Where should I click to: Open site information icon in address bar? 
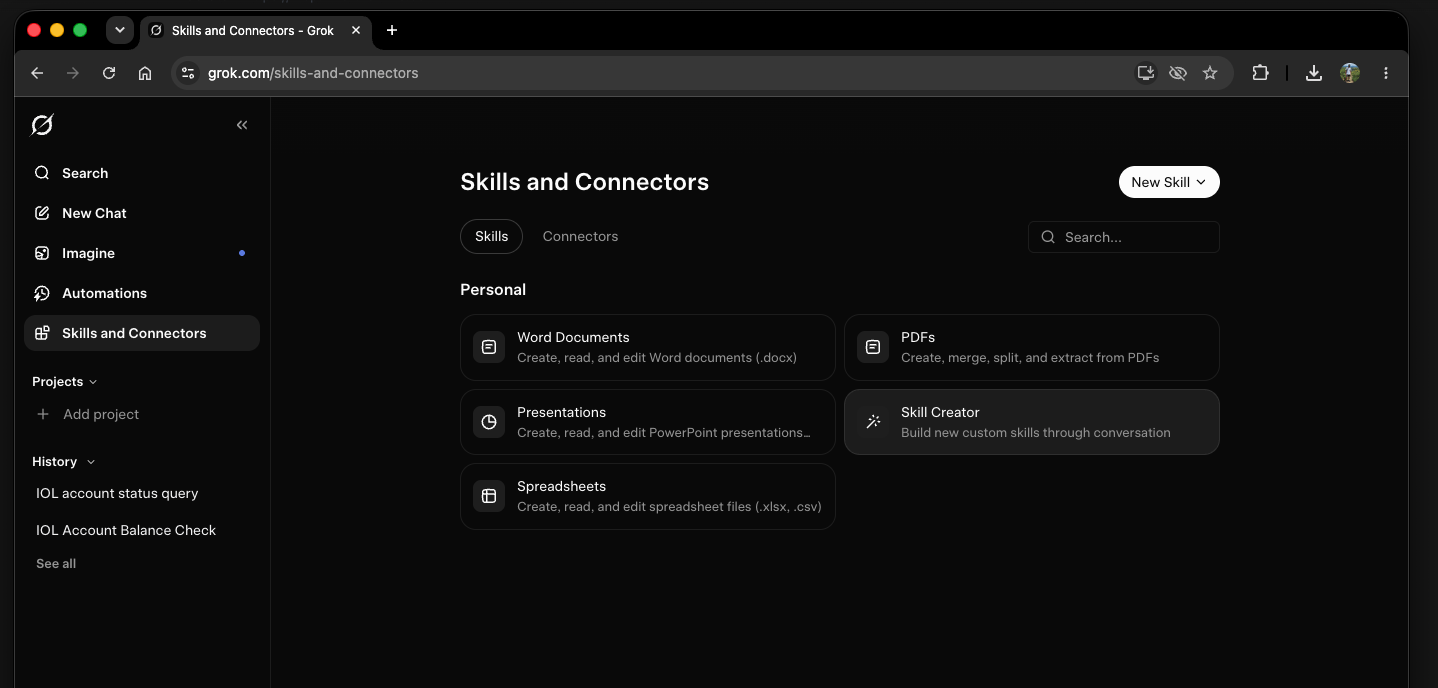point(188,73)
